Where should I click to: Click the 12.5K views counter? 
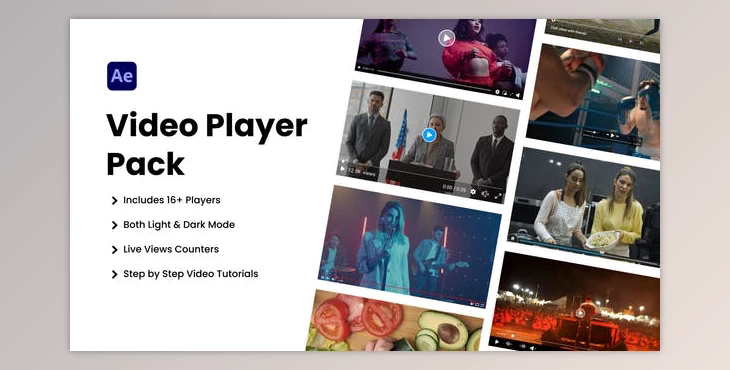coord(362,172)
